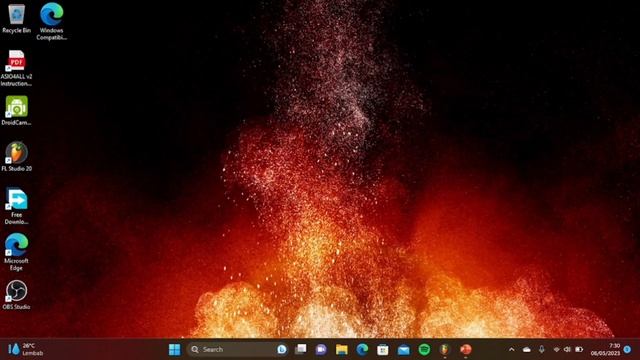
Task: Click the taskbar Search box
Action: coord(238,349)
